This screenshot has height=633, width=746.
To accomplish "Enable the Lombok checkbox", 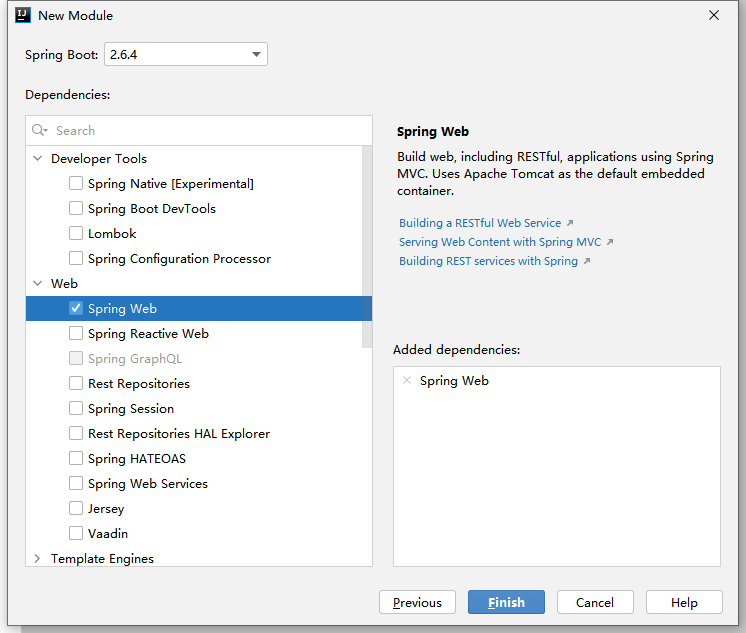I will (76, 233).
